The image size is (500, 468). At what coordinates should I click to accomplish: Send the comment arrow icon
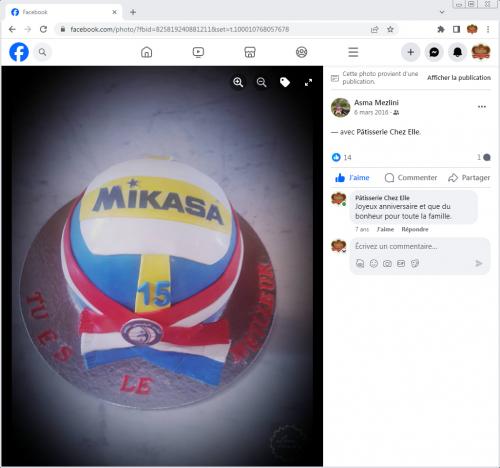click(x=479, y=264)
